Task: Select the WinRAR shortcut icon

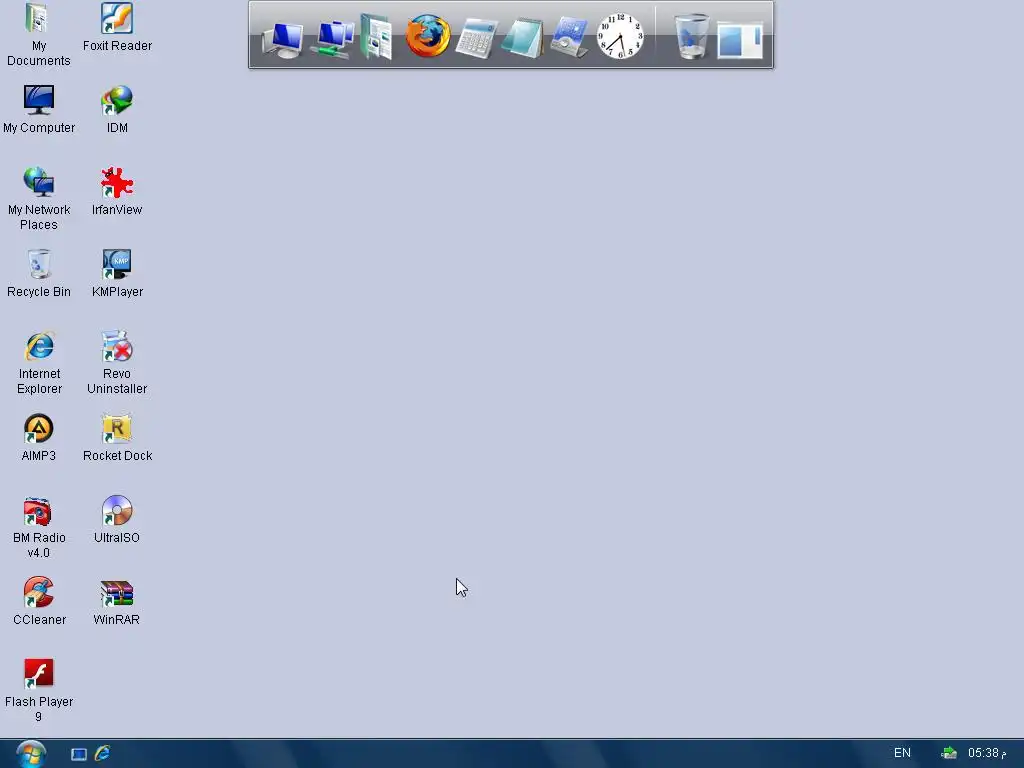Action: (x=117, y=601)
